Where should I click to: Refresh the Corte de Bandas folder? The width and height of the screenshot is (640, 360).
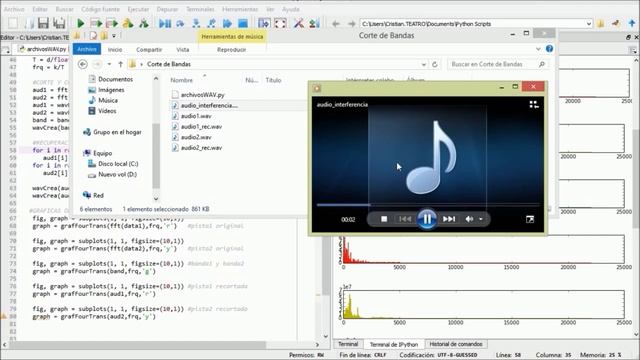(x=435, y=64)
